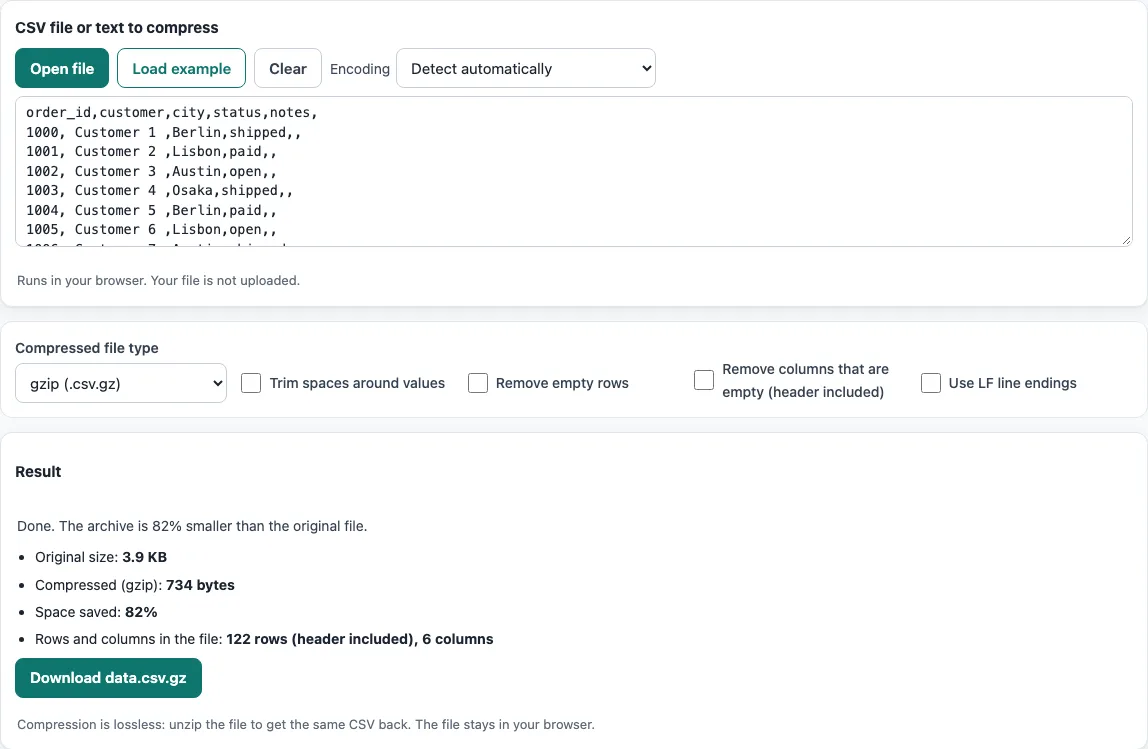Viewport: 1148px width, 749px height.
Task: Click the Encoding label
Action: click(x=359, y=69)
